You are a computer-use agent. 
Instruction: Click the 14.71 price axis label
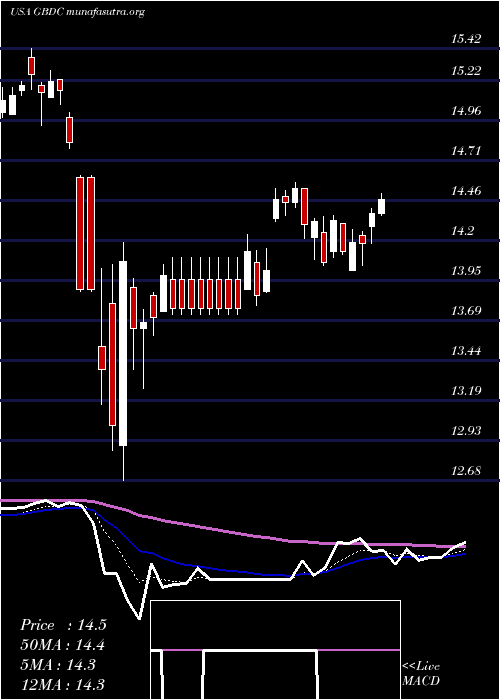click(x=466, y=151)
